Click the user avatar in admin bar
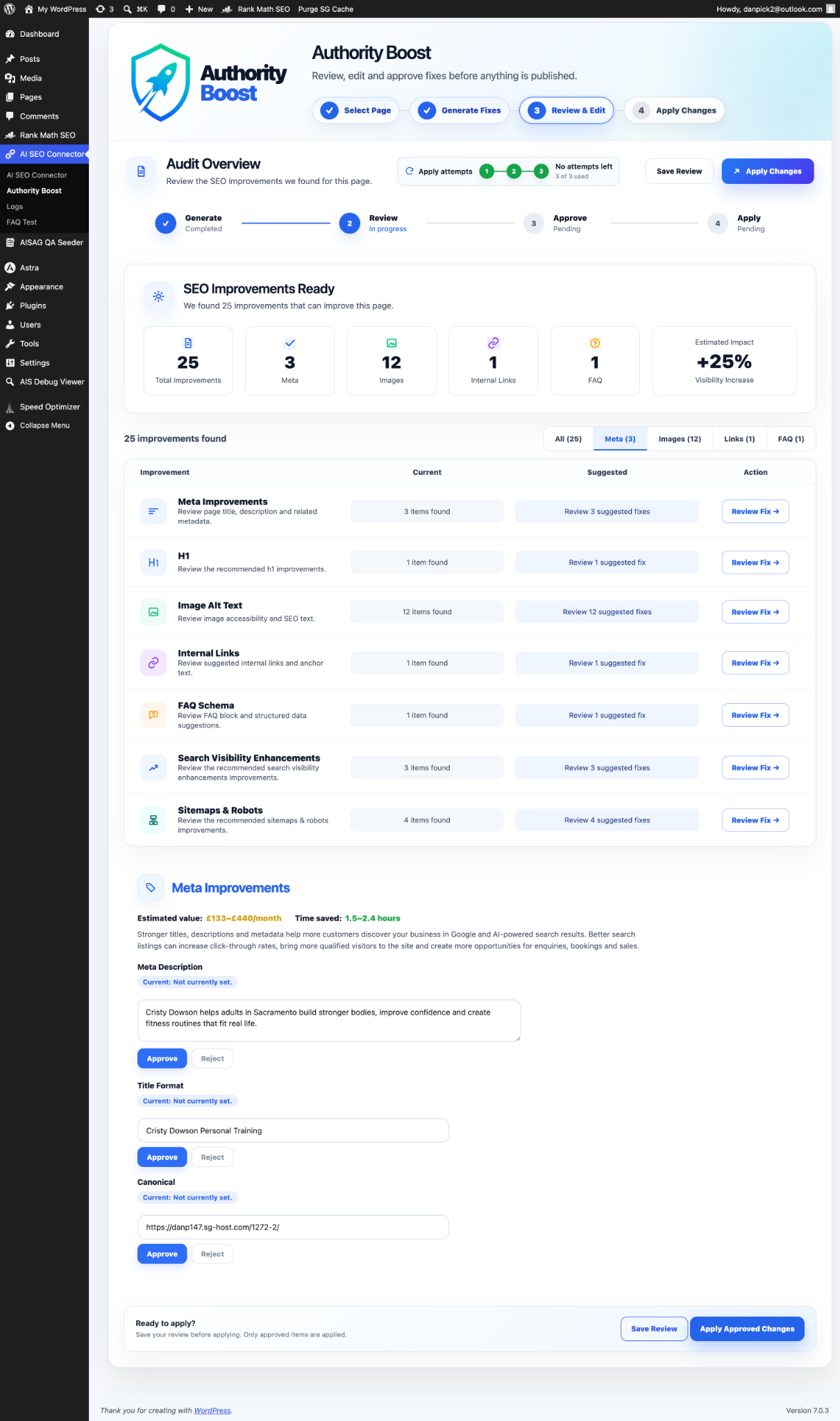 pos(830,9)
